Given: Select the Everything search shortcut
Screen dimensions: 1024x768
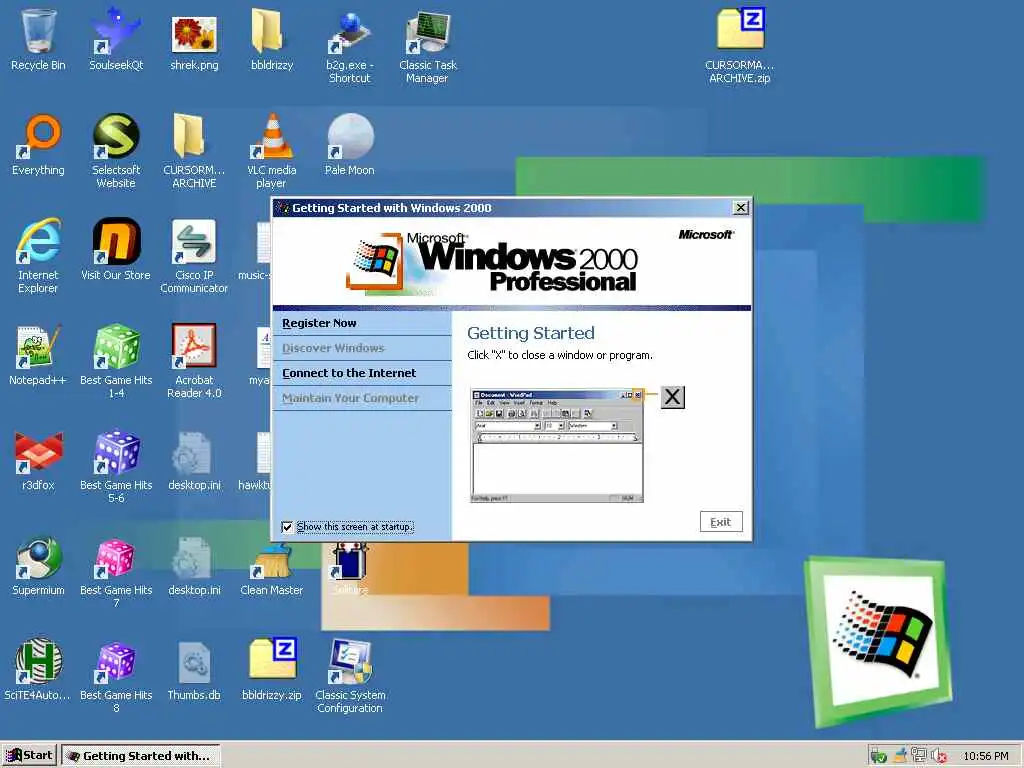Looking at the screenshot, I should [x=38, y=136].
